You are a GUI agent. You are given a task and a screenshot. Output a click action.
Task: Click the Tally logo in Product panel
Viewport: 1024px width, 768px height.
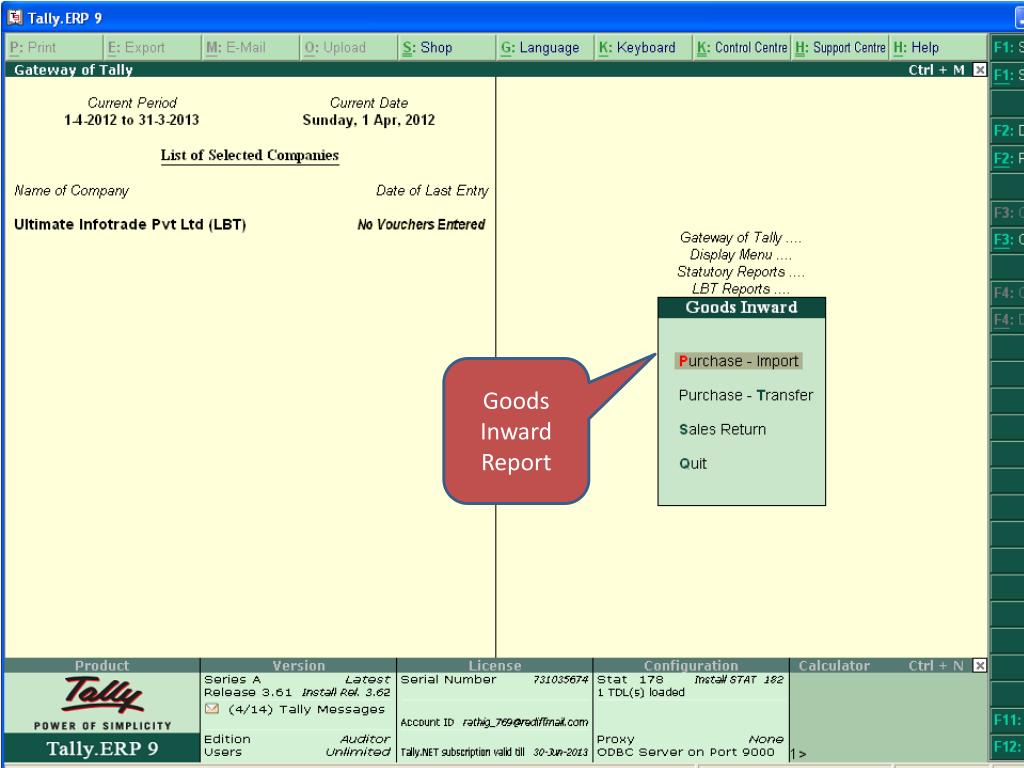[103, 694]
